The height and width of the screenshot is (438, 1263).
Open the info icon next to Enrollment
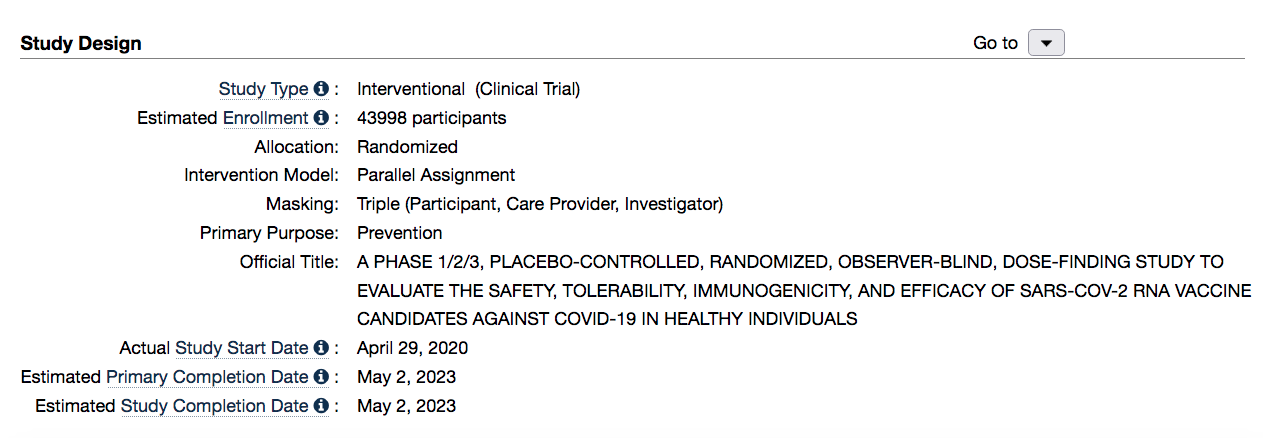[x=322, y=118]
